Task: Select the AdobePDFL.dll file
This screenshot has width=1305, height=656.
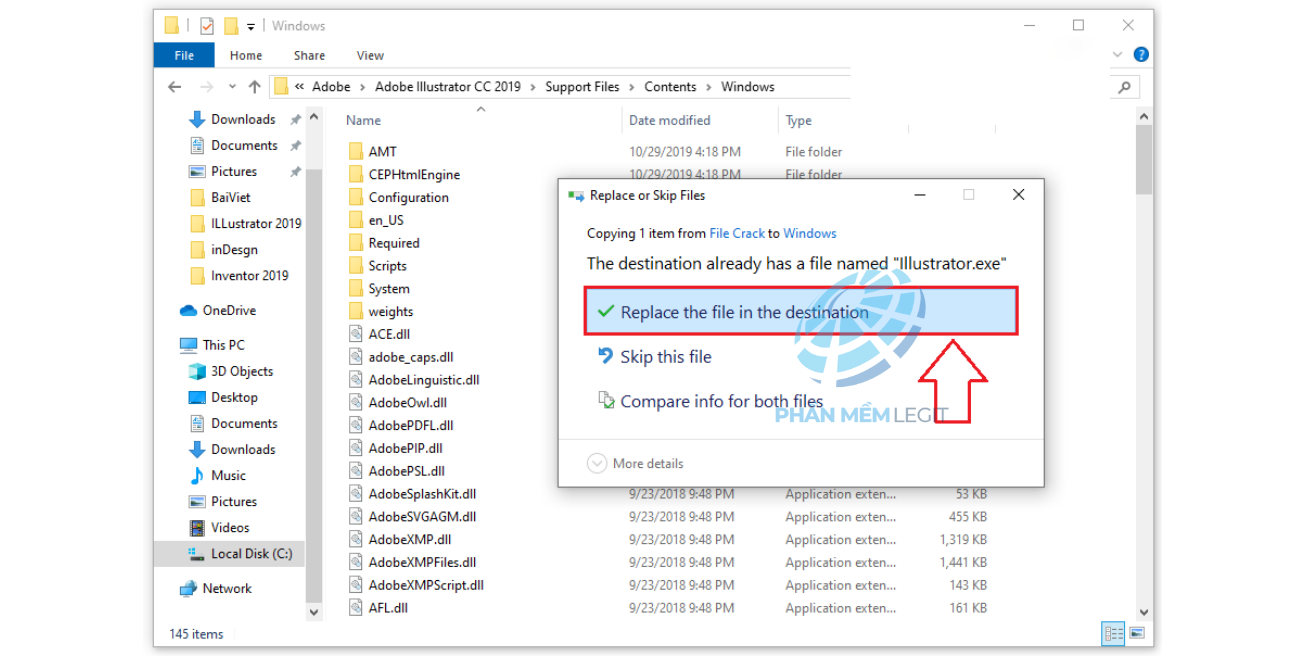Action: tap(410, 426)
